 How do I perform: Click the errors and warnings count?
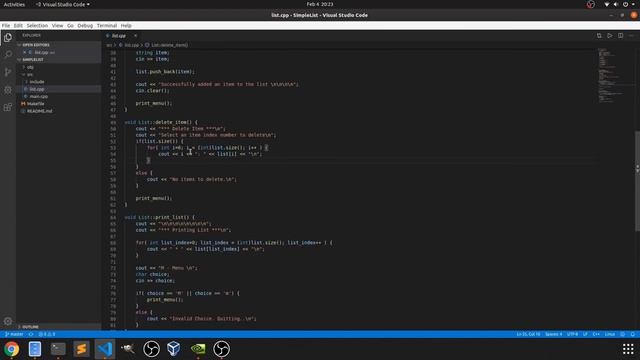pyautogui.click(x=47, y=334)
